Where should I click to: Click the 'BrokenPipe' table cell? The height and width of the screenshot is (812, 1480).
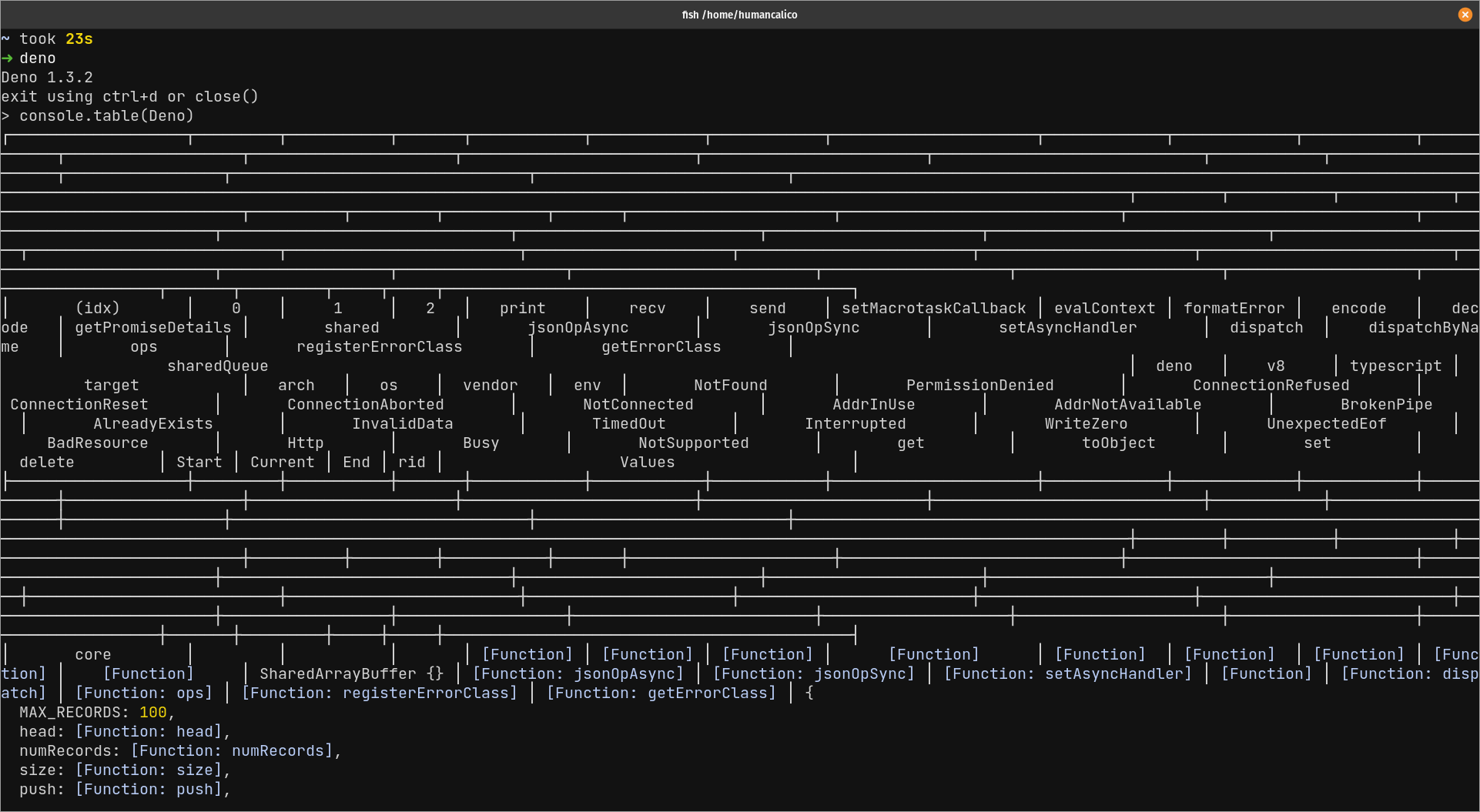[x=1386, y=404]
